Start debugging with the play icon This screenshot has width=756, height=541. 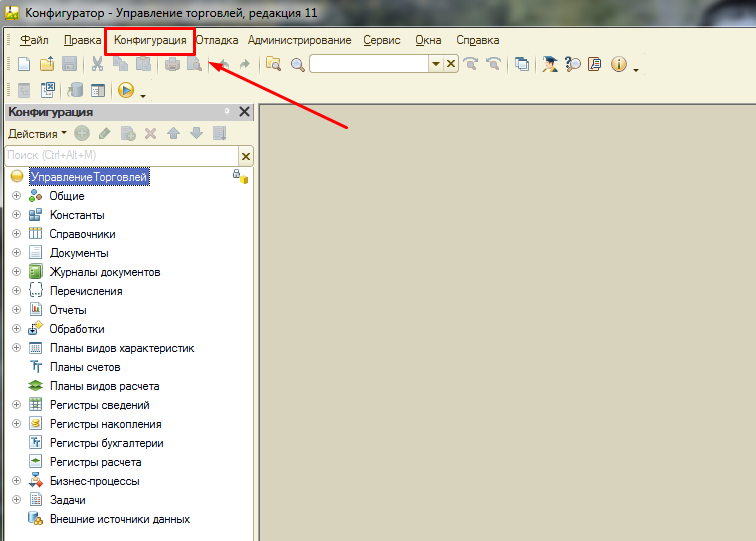126,90
